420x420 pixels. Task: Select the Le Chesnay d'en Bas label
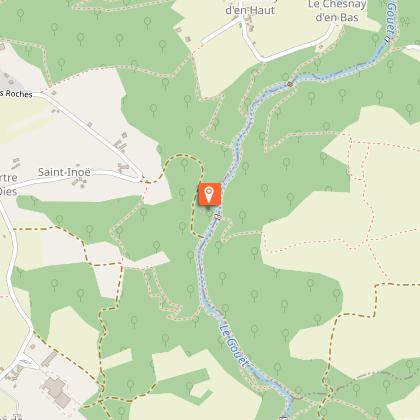point(337,11)
